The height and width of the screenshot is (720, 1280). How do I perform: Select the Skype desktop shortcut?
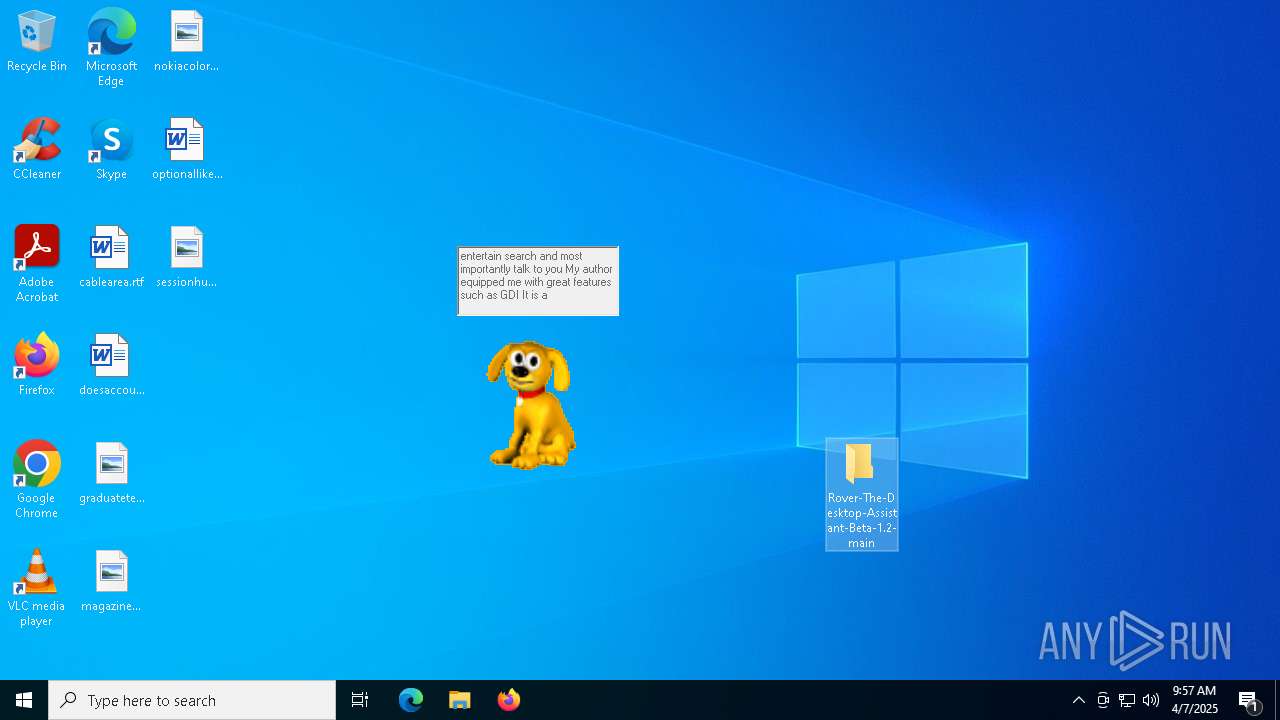coord(111,150)
